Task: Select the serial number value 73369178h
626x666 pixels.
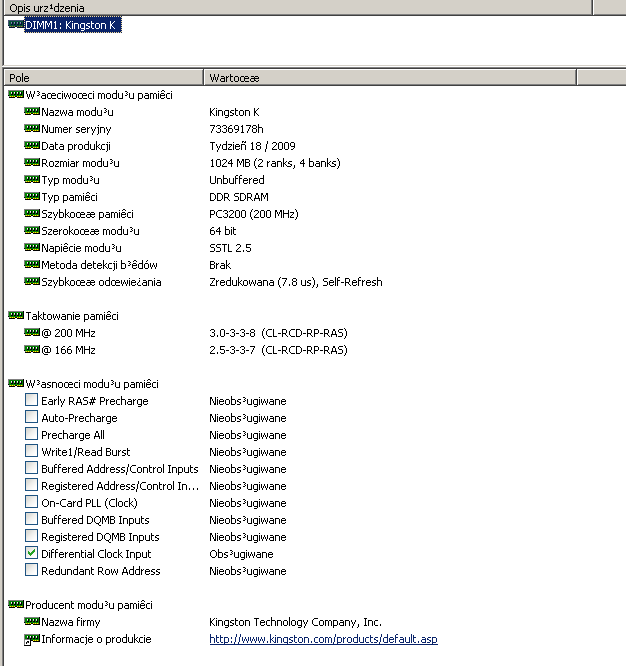Action: coord(236,129)
